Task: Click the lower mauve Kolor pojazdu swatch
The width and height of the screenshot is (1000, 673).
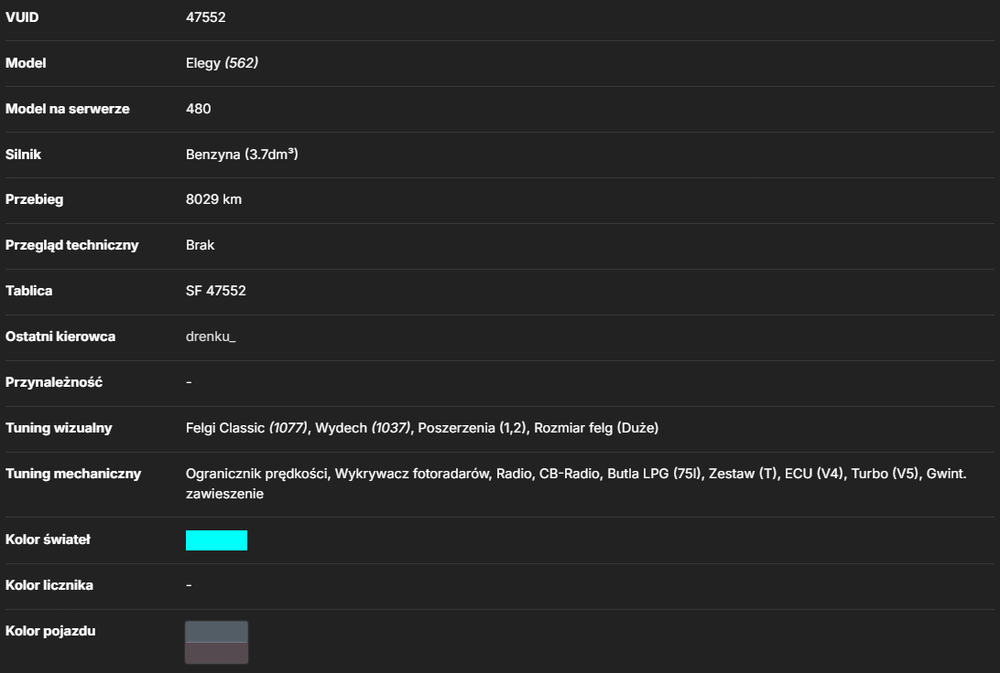Action: [216, 653]
